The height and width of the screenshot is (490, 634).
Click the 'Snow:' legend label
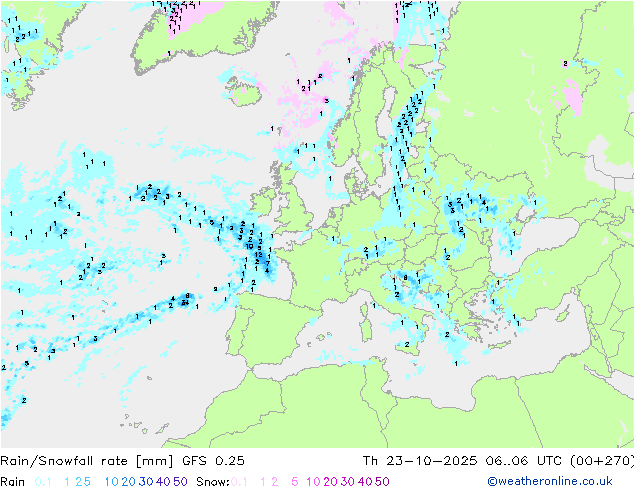(x=213, y=482)
